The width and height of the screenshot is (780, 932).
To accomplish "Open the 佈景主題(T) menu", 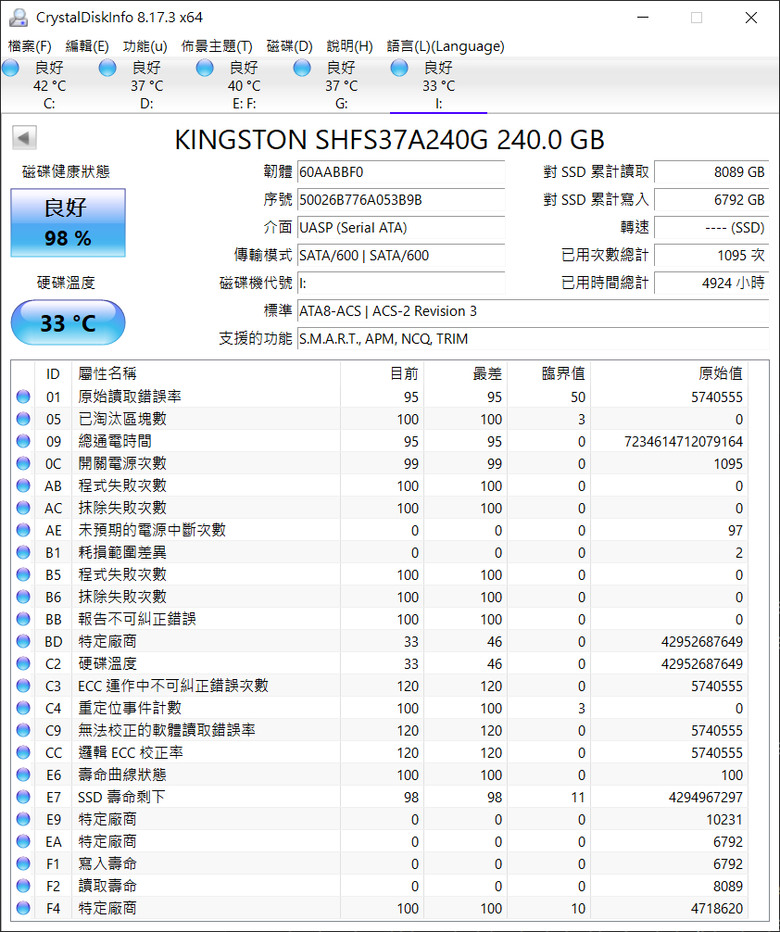I will [x=217, y=46].
